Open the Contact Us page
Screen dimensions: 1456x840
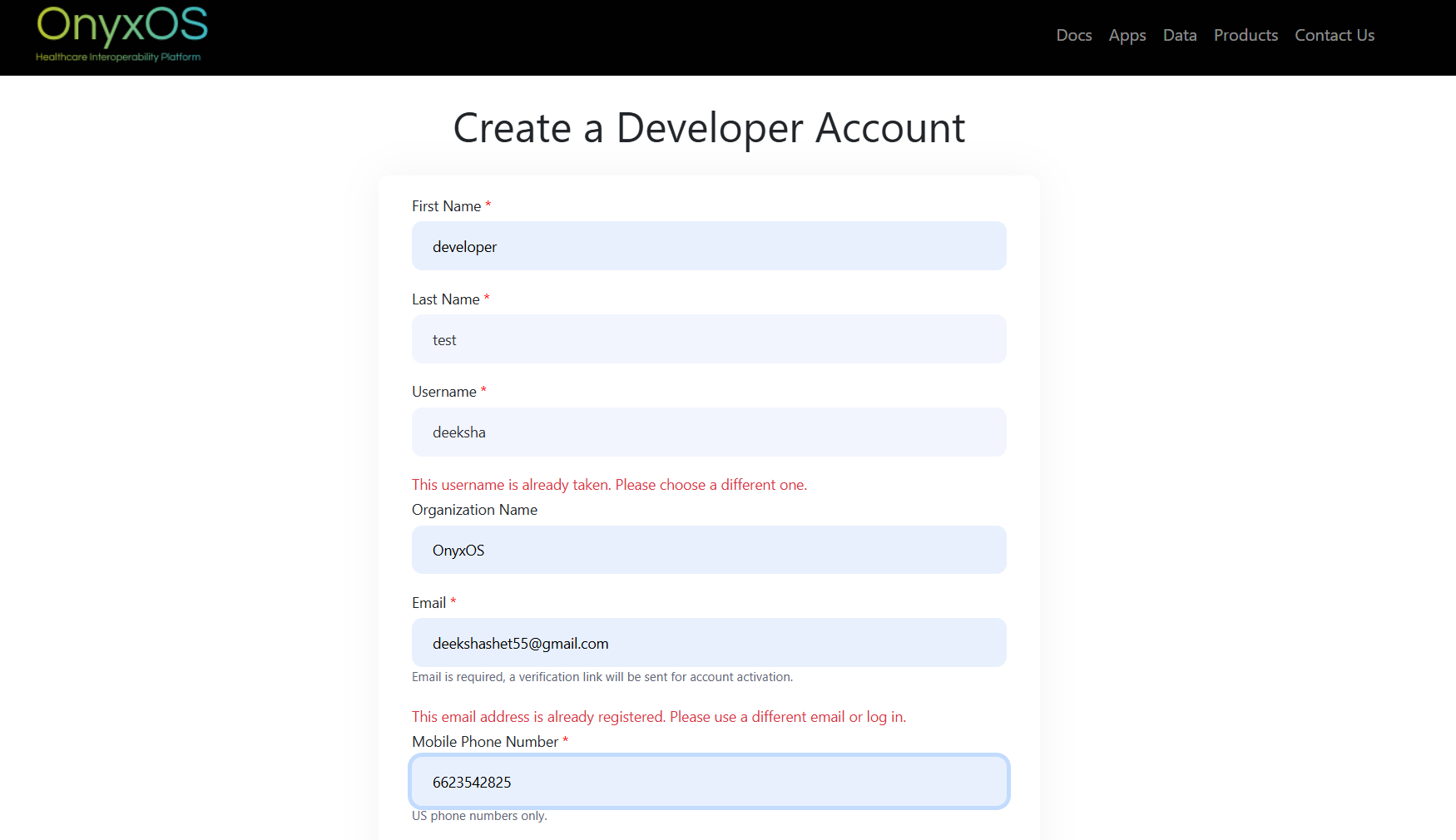1335,36
